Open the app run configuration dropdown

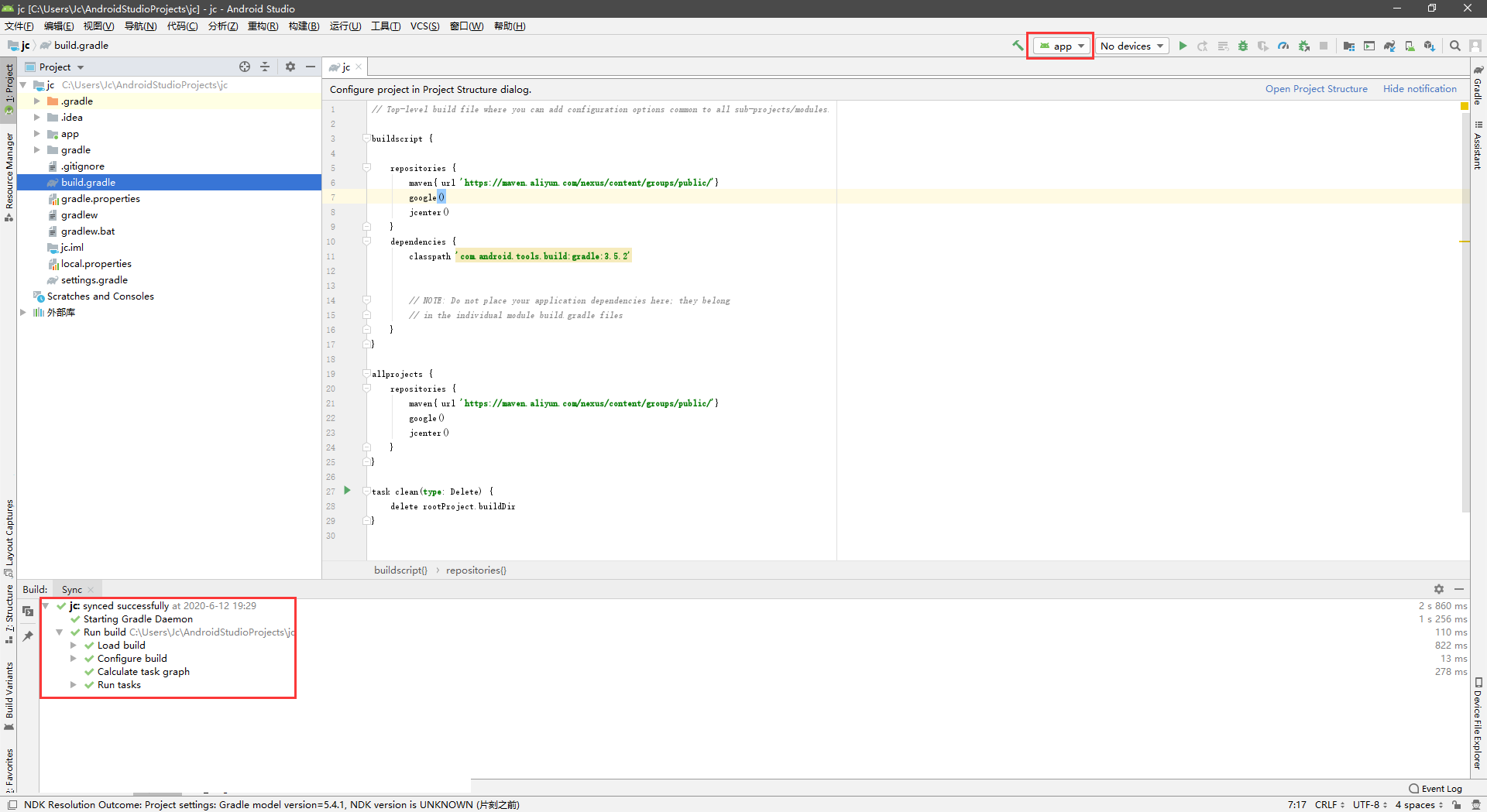(x=1062, y=46)
